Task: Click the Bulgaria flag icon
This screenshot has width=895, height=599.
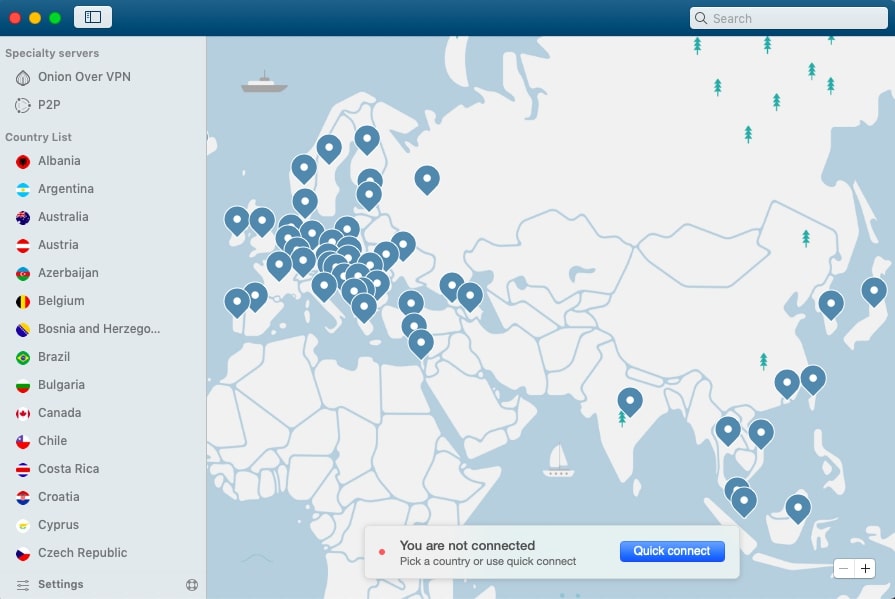Action: click(23, 385)
